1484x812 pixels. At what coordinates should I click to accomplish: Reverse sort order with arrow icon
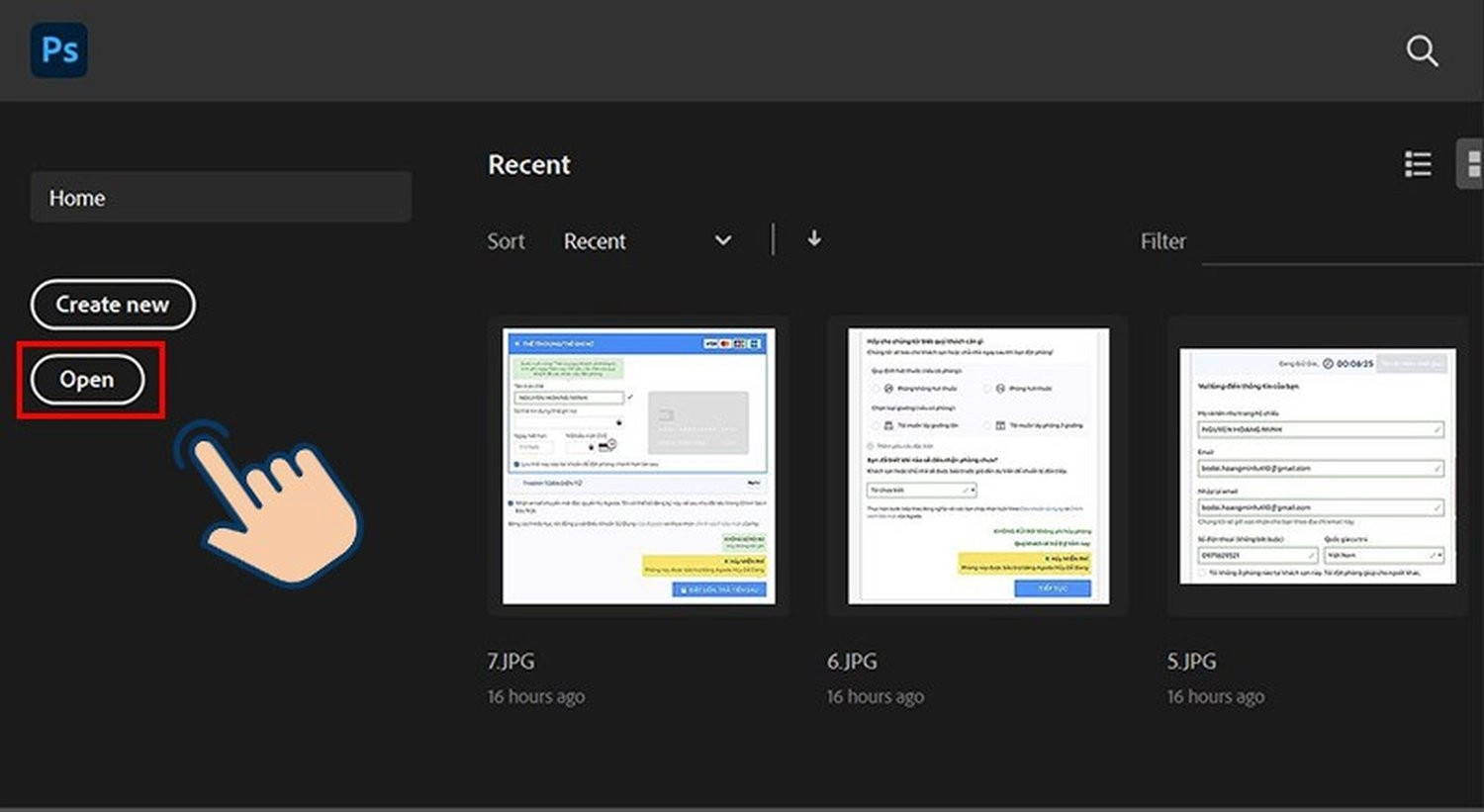813,238
